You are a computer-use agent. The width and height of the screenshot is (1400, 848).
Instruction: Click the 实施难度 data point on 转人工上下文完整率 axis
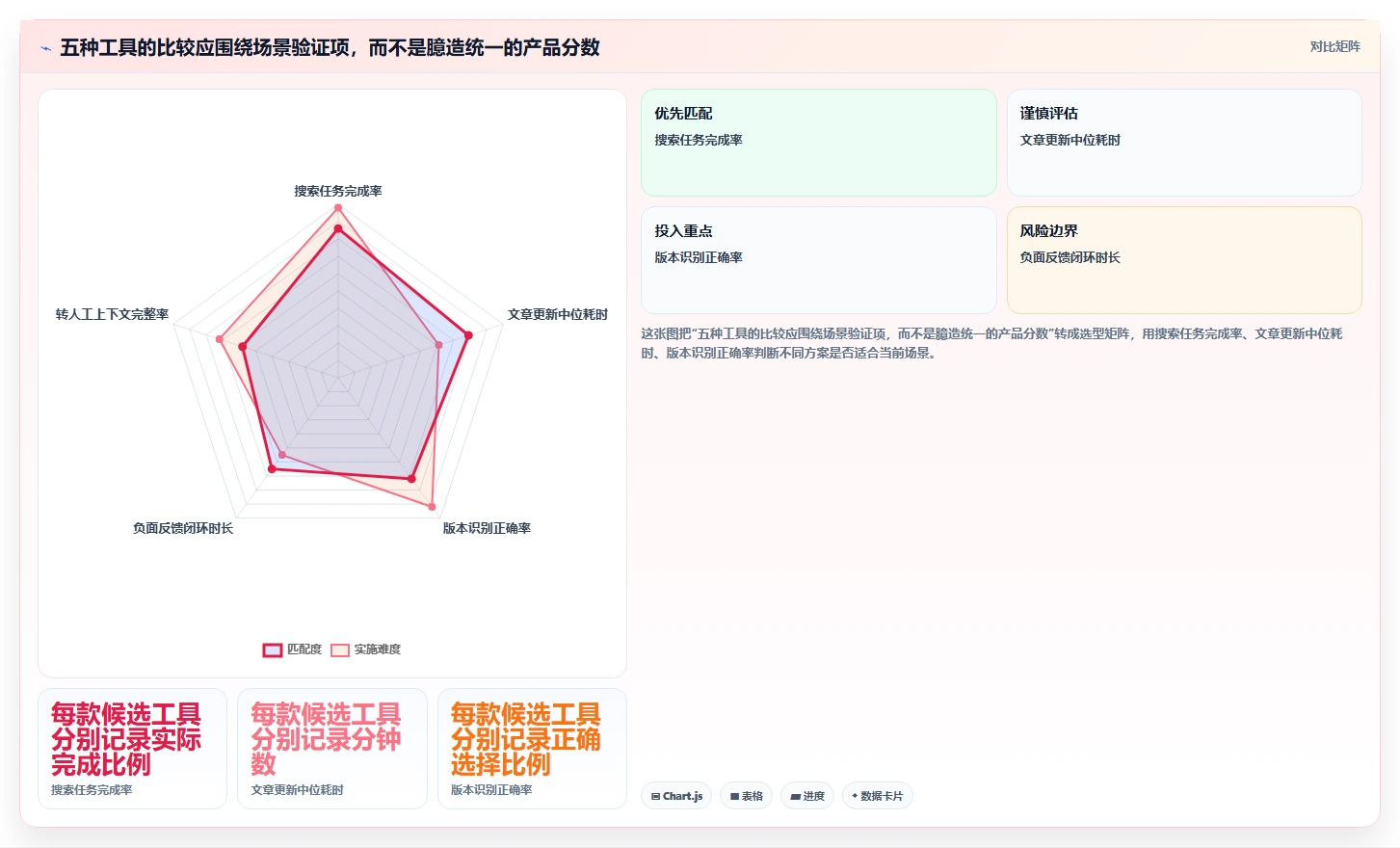(220, 339)
